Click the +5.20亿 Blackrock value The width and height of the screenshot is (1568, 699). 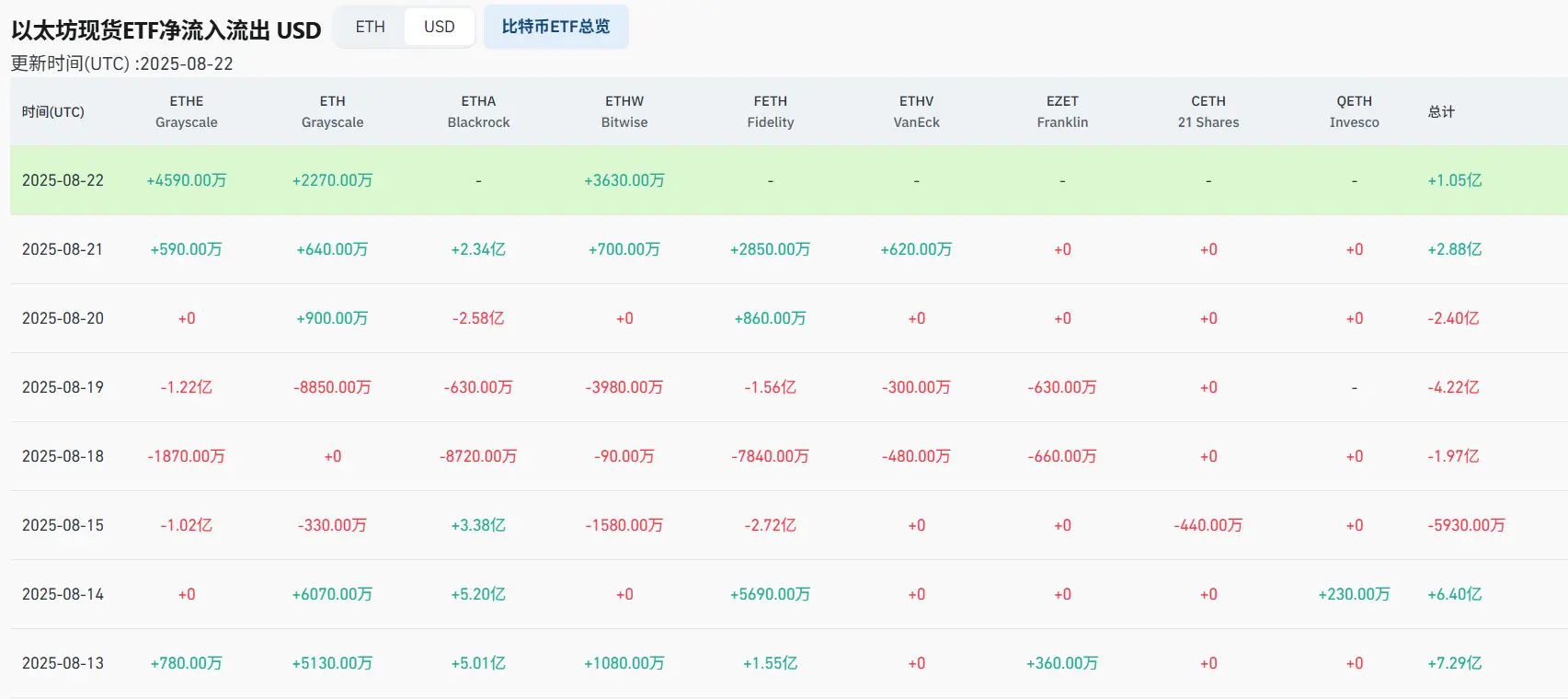(478, 594)
